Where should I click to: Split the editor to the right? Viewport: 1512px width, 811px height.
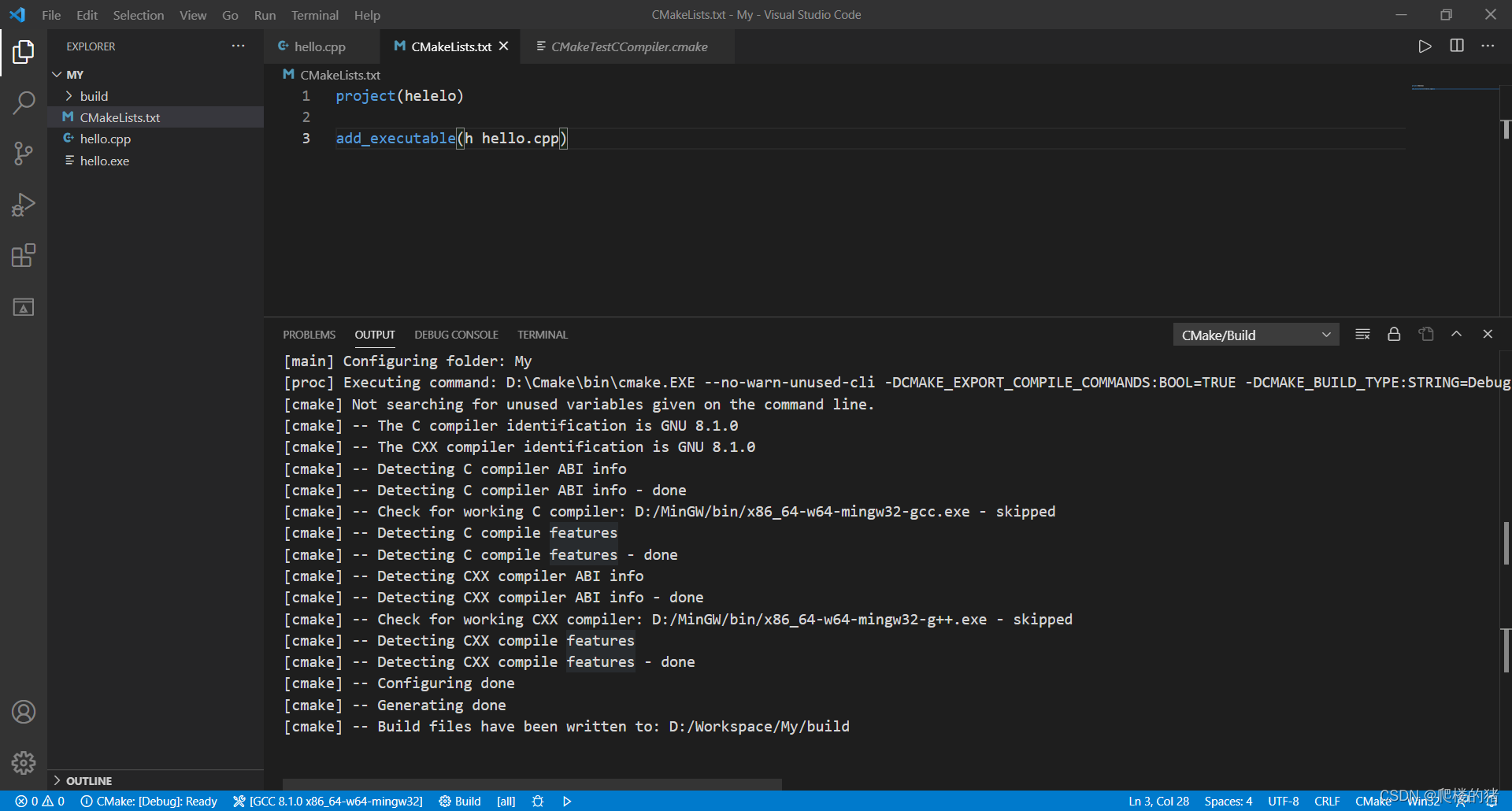1457,46
